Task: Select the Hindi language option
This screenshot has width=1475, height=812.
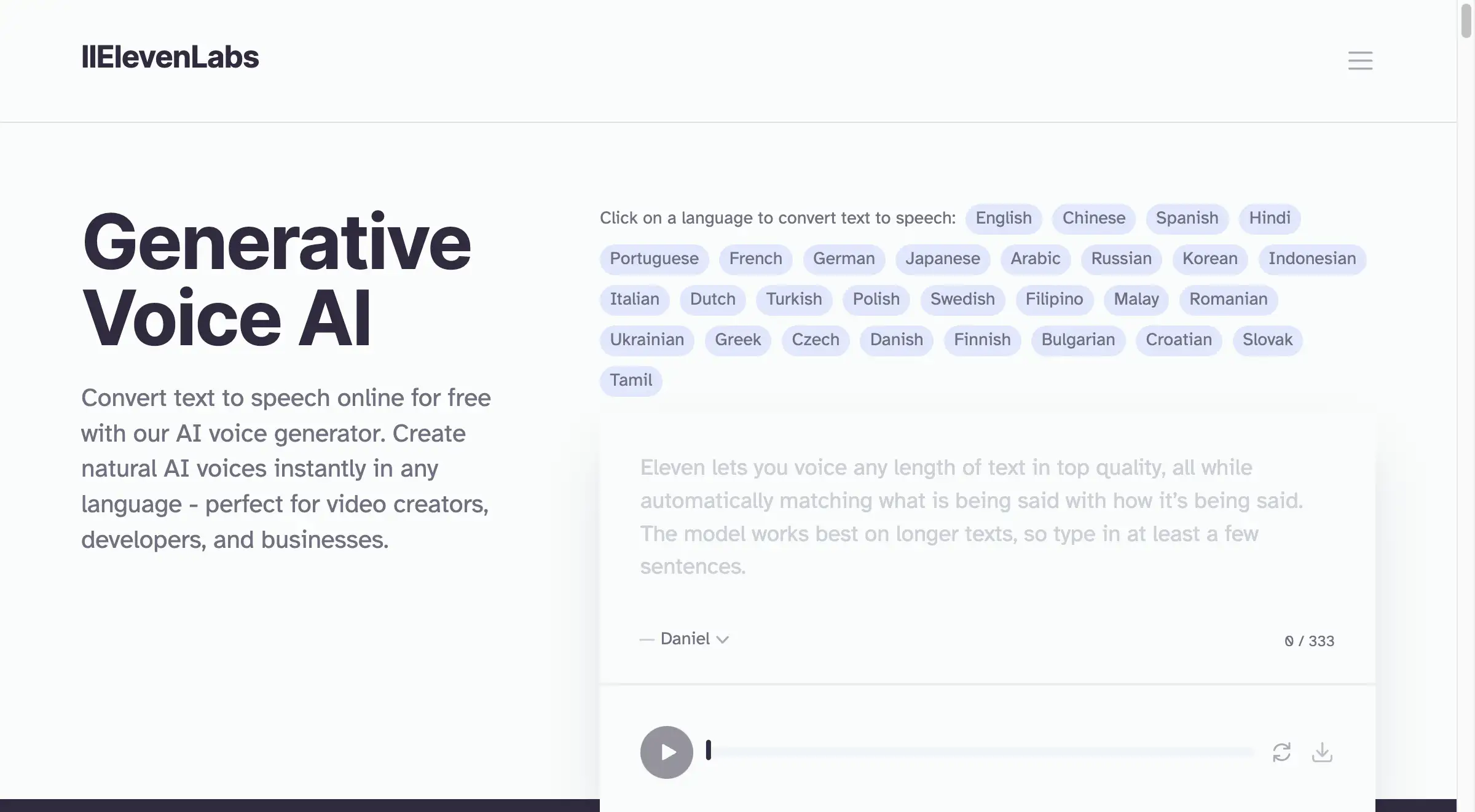Action: click(x=1270, y=218)
